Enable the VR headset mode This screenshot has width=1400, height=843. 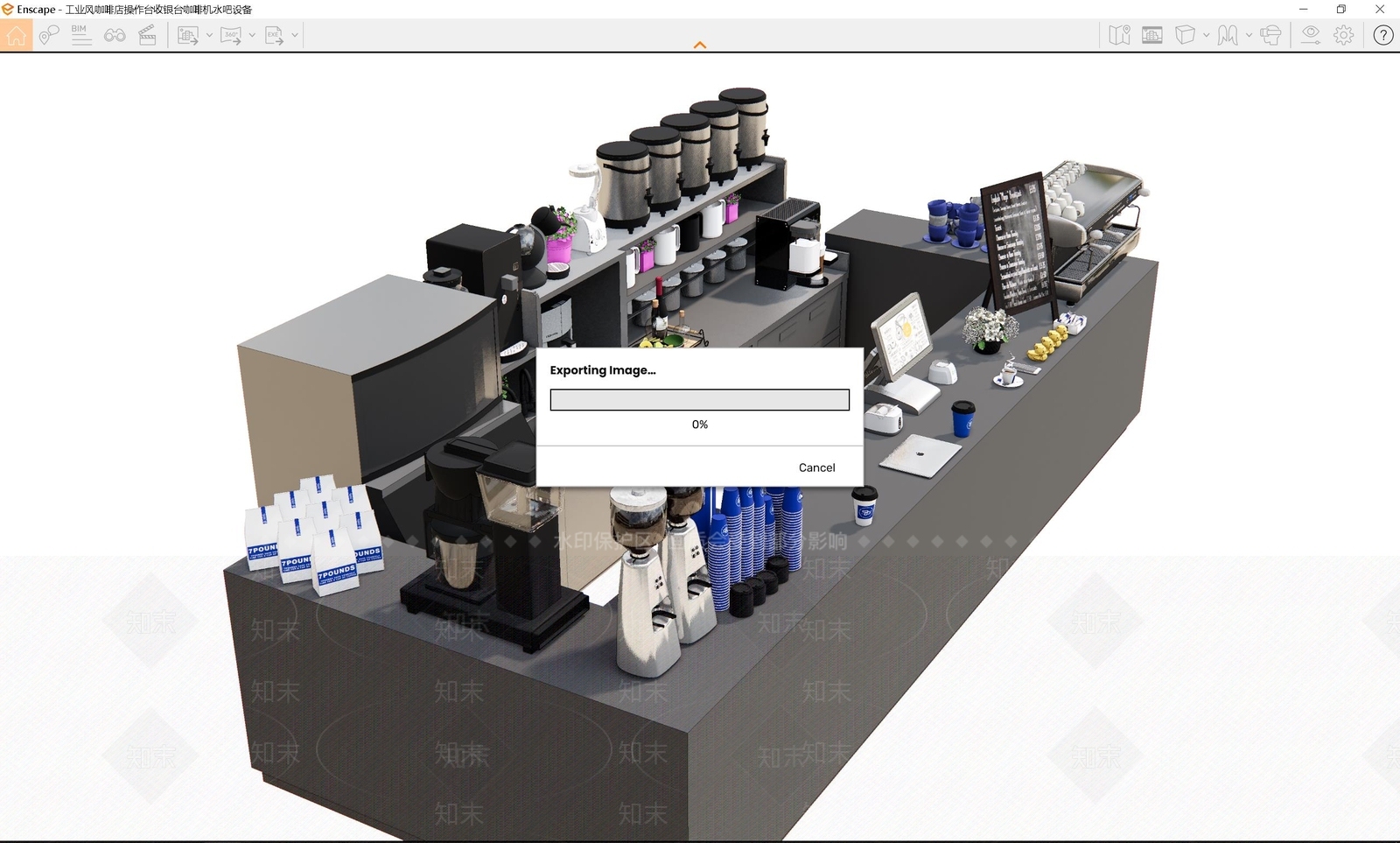(x=1271, y=35)
